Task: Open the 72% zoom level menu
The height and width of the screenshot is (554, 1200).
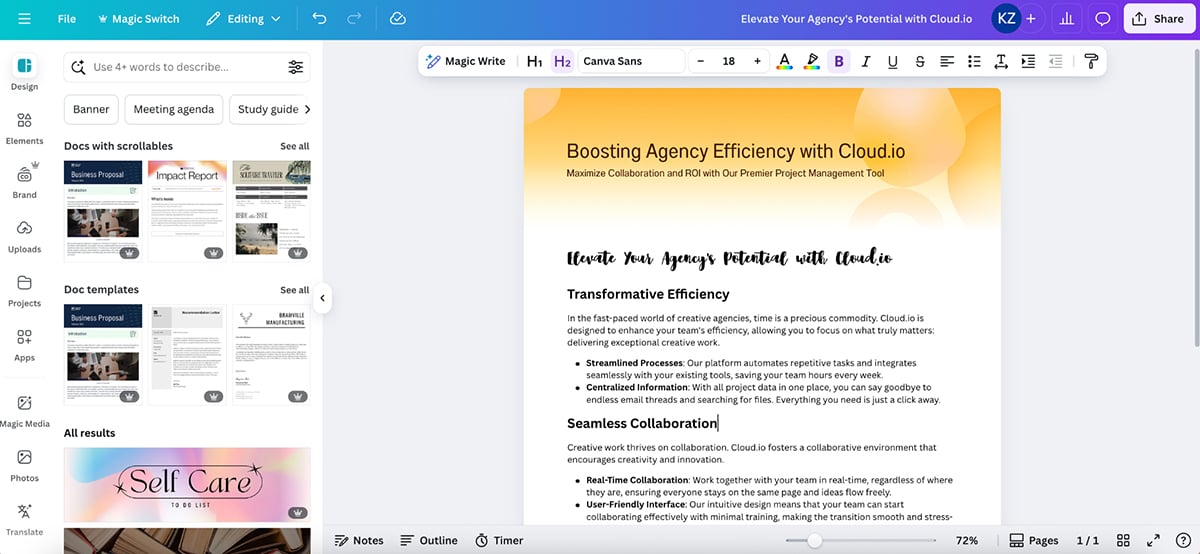Action: click(x=967, y=540)
